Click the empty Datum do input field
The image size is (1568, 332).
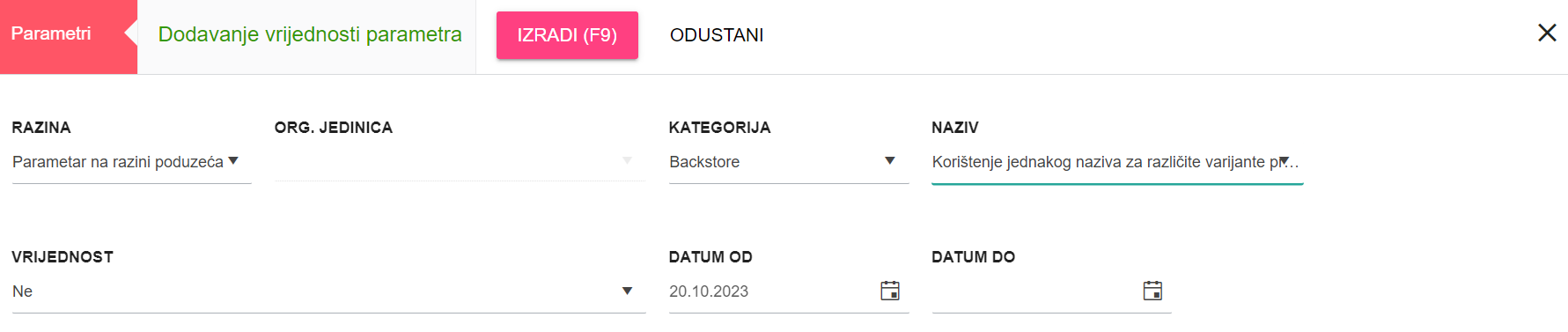1034,291
